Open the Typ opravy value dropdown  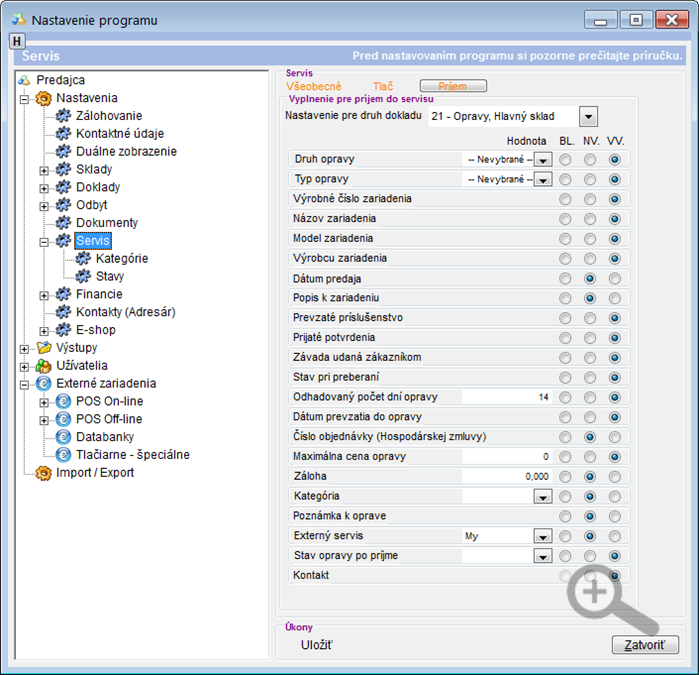543,179
